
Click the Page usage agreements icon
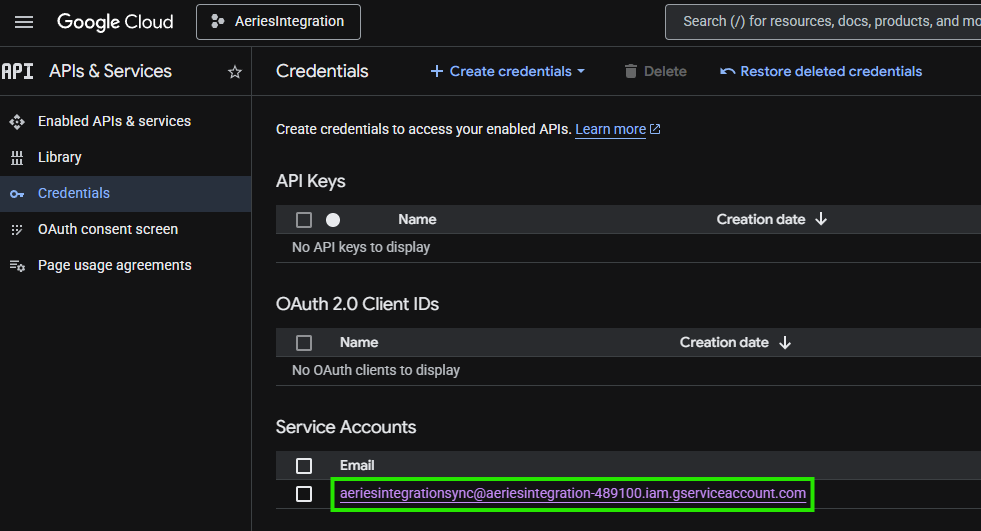click(x=17, y=266)
